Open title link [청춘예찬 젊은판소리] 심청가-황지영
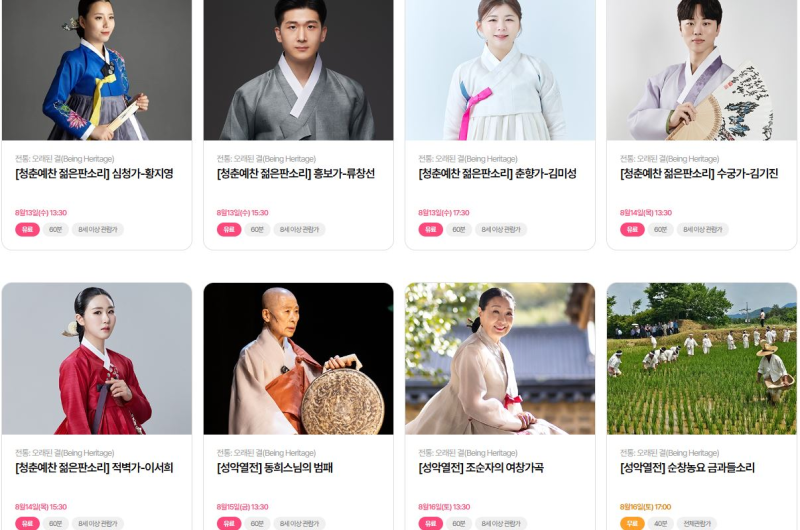 click(94, 174)
